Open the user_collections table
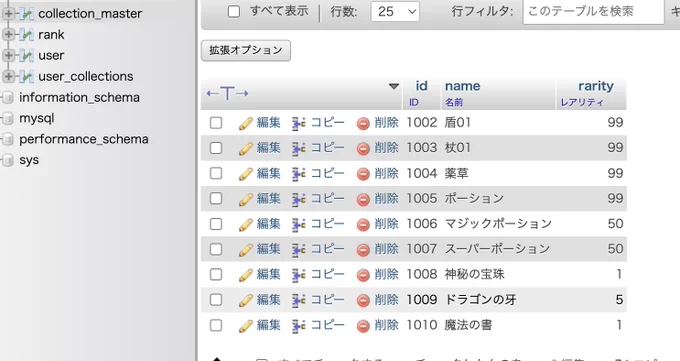This screenshot has height=361, width=680. 86,76
